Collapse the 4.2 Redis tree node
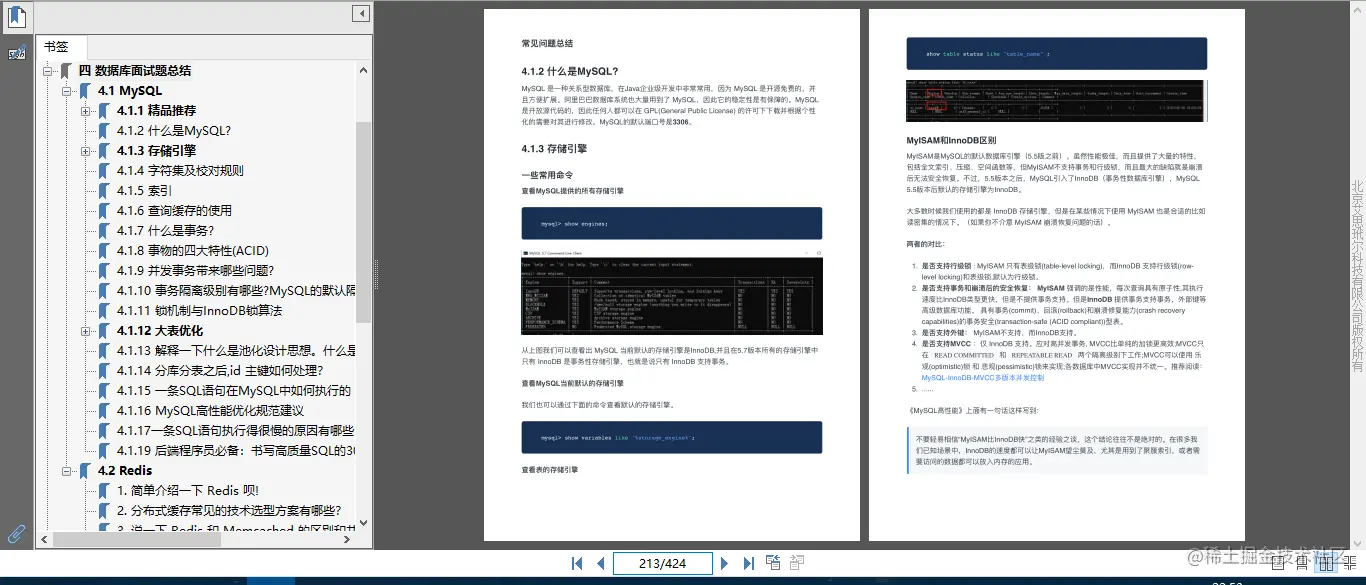This screenshot has width=1366, height=585. (67, 471)
